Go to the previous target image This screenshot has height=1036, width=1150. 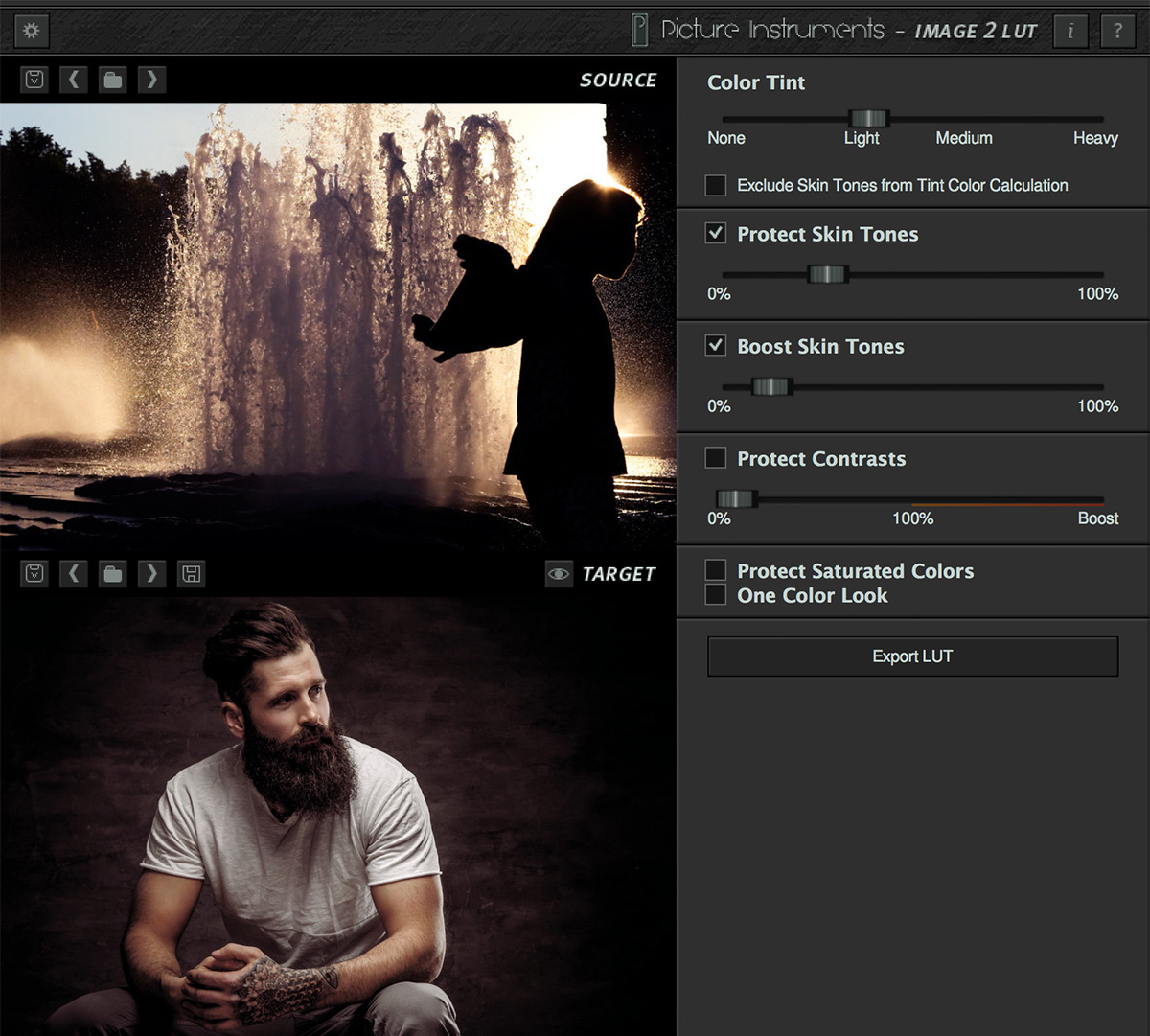(x=74, y=574)
